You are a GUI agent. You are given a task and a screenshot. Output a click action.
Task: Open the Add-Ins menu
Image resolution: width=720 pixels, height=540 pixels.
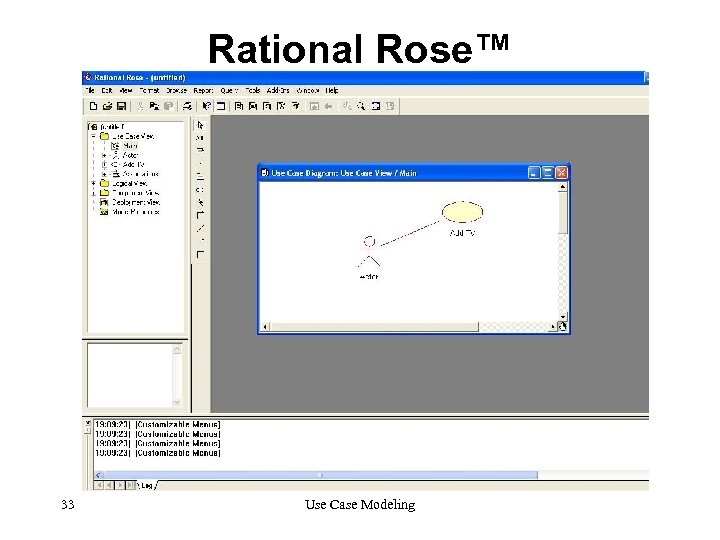(x=278, y=90)
